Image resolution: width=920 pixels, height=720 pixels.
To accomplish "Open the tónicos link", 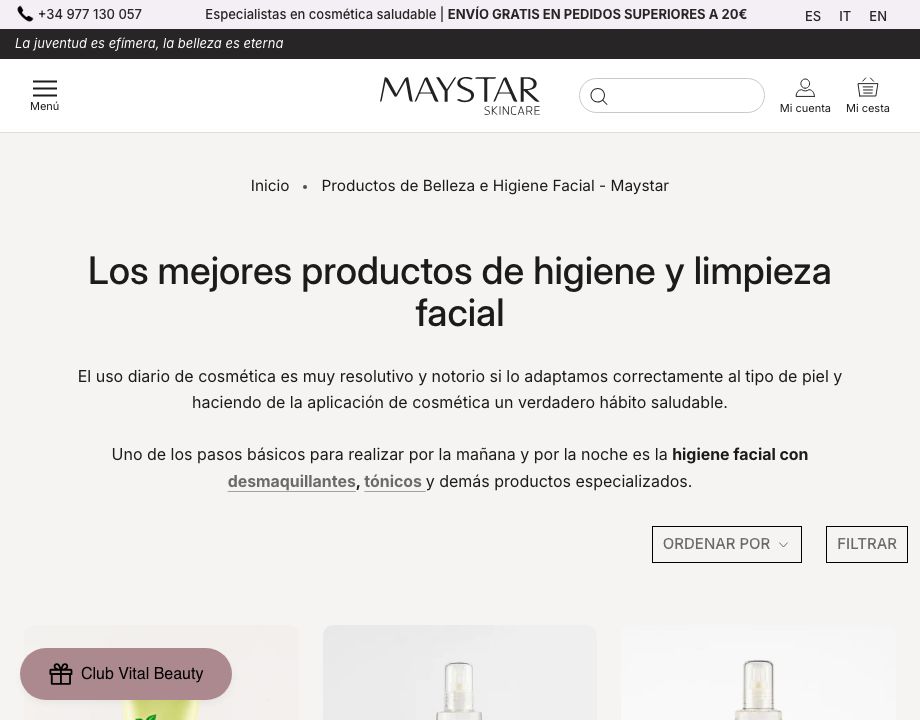I will click(x=393, y=481).
